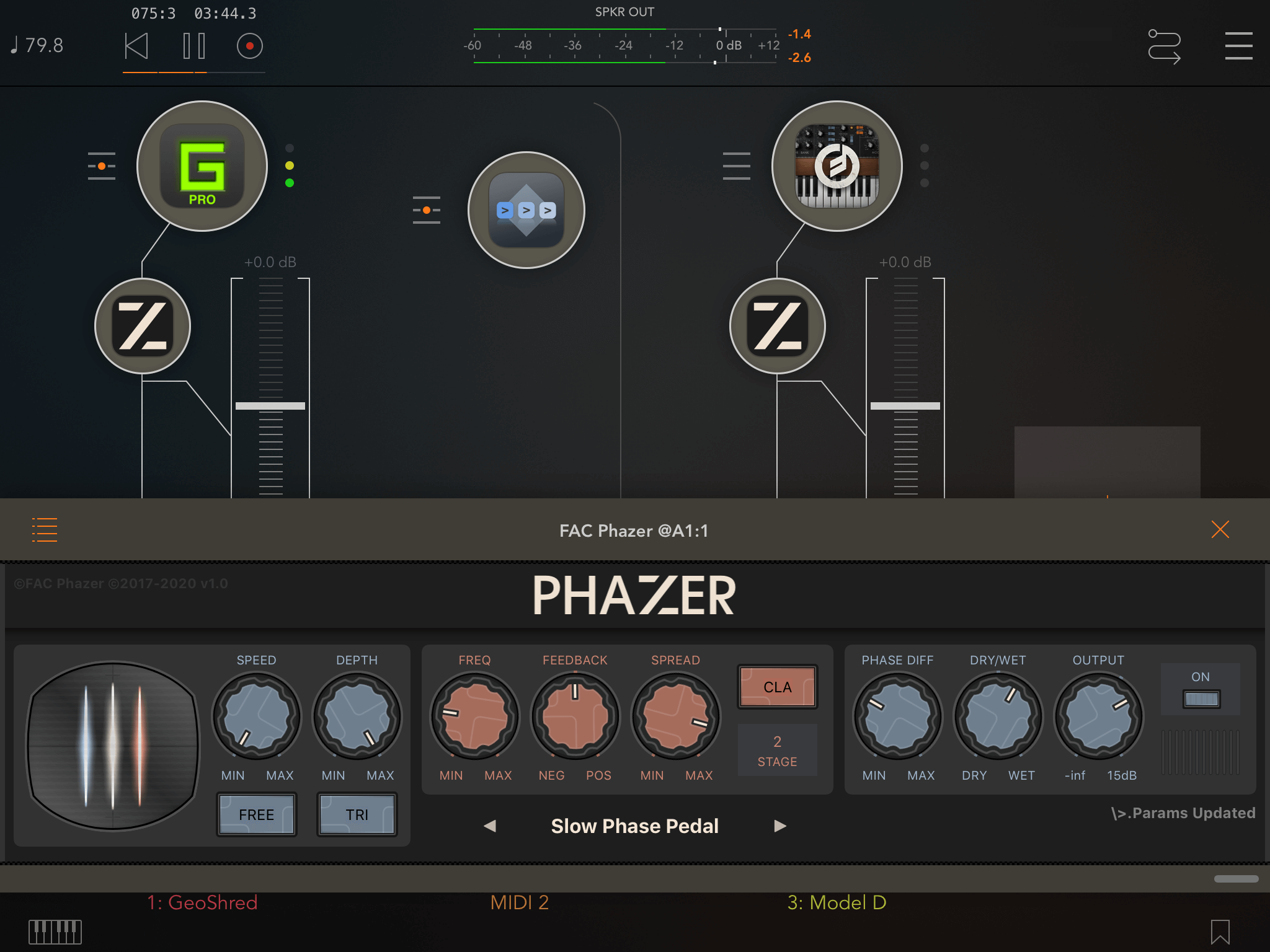Click the 03:44.3 time counter

click(225, 13)
